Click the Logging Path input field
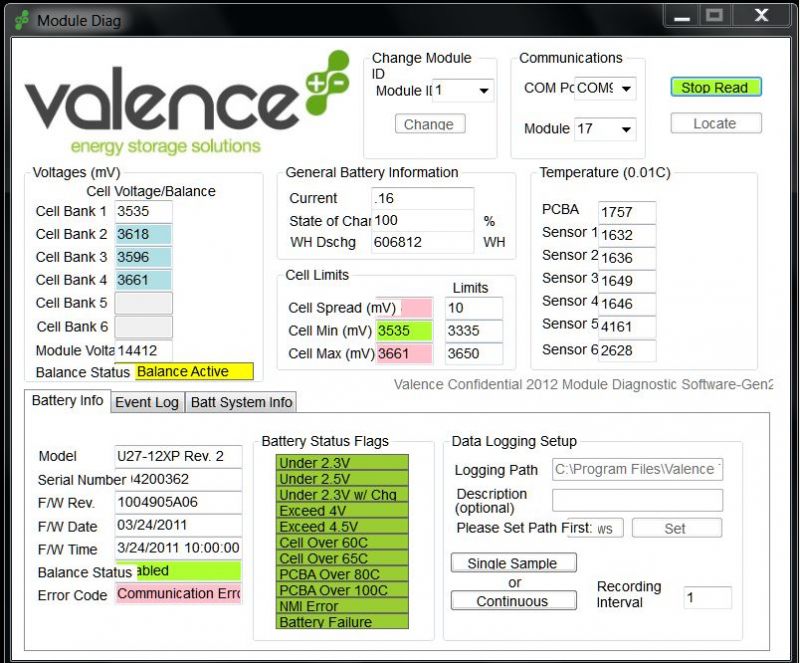The width and height of the screenshot is (800, 663). (637, 470)
